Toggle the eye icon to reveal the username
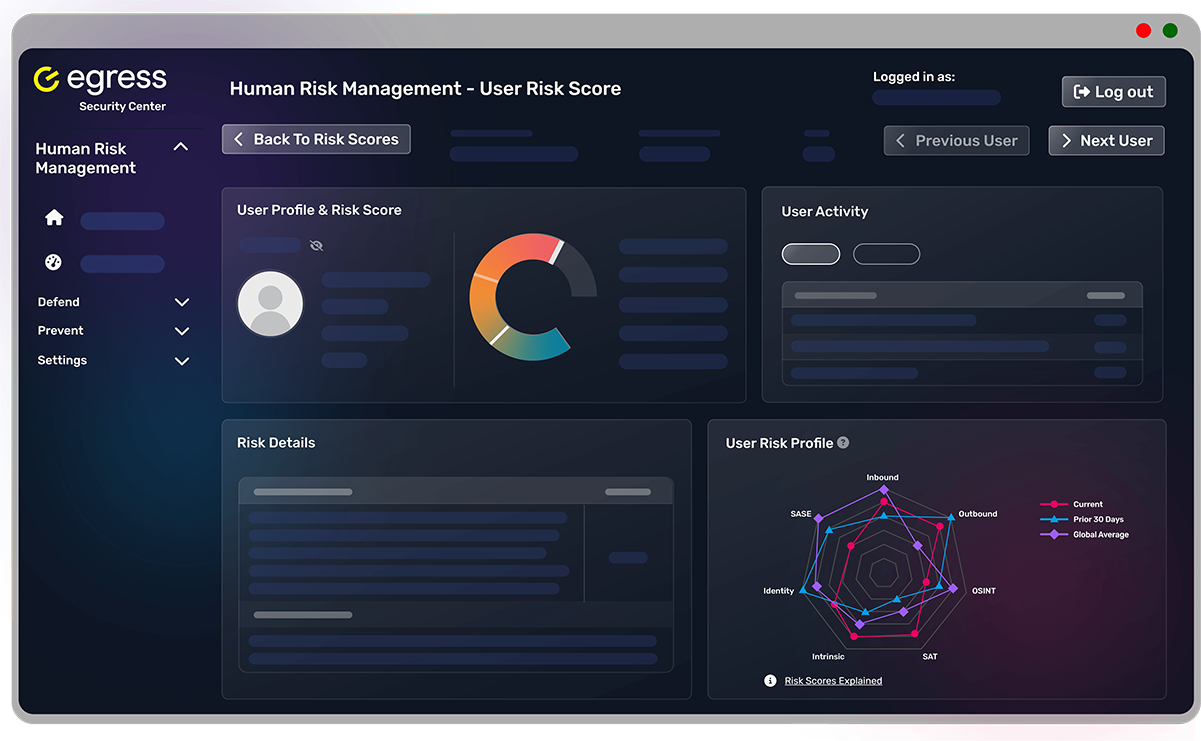The height and width of the screenshot is (741, 1201). tap(317, 245)
